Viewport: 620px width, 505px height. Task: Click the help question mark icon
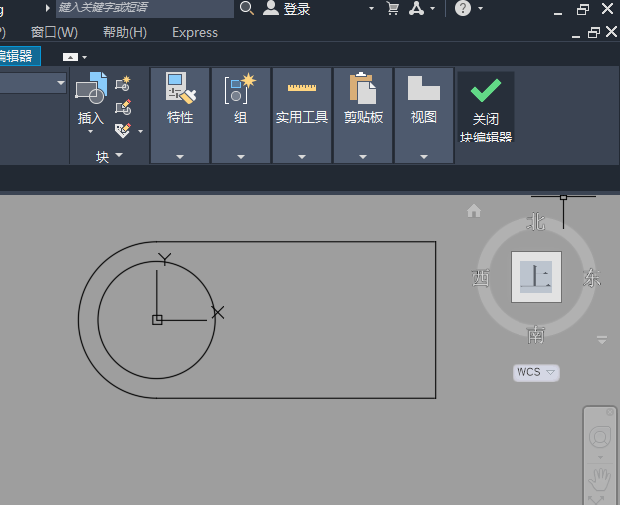click(463, 9)
